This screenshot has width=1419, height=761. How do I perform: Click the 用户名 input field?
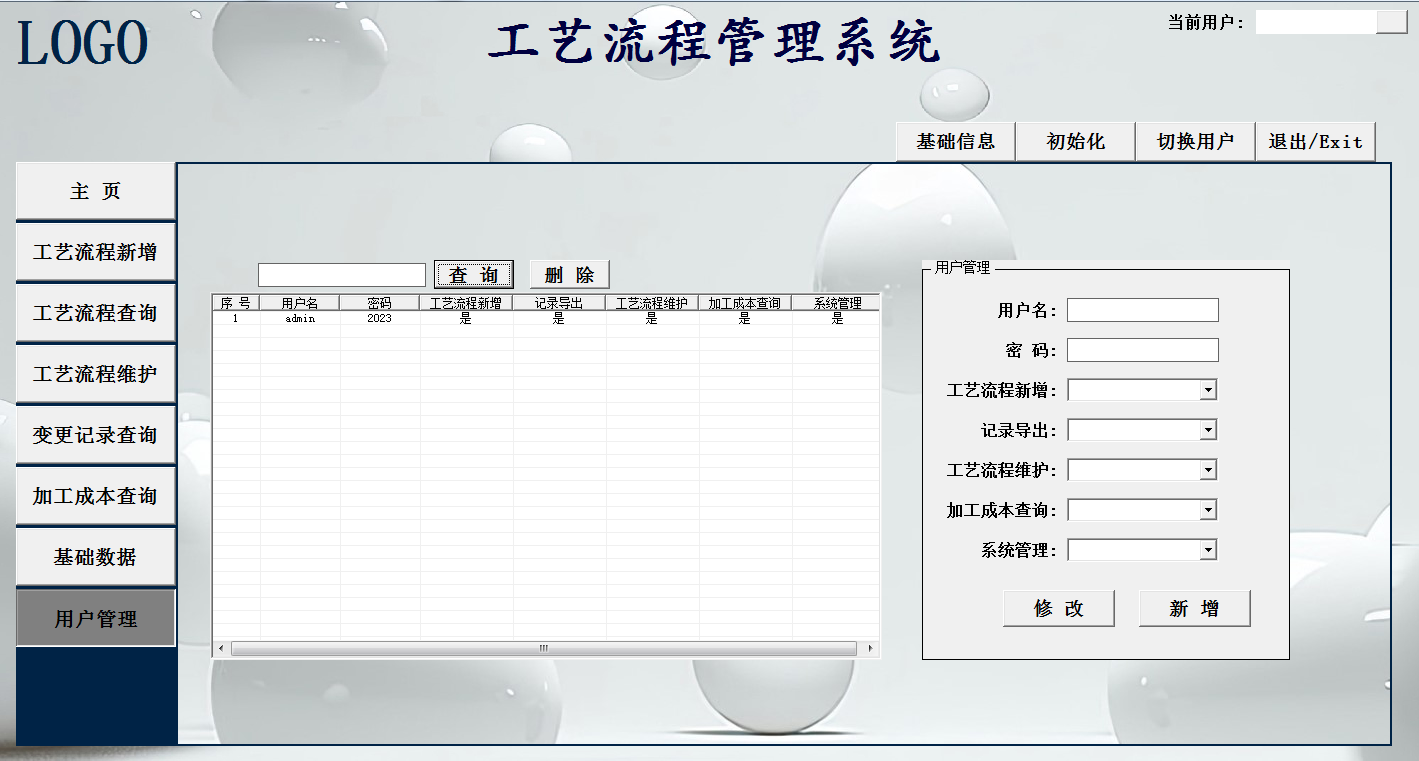point(1143,310)
